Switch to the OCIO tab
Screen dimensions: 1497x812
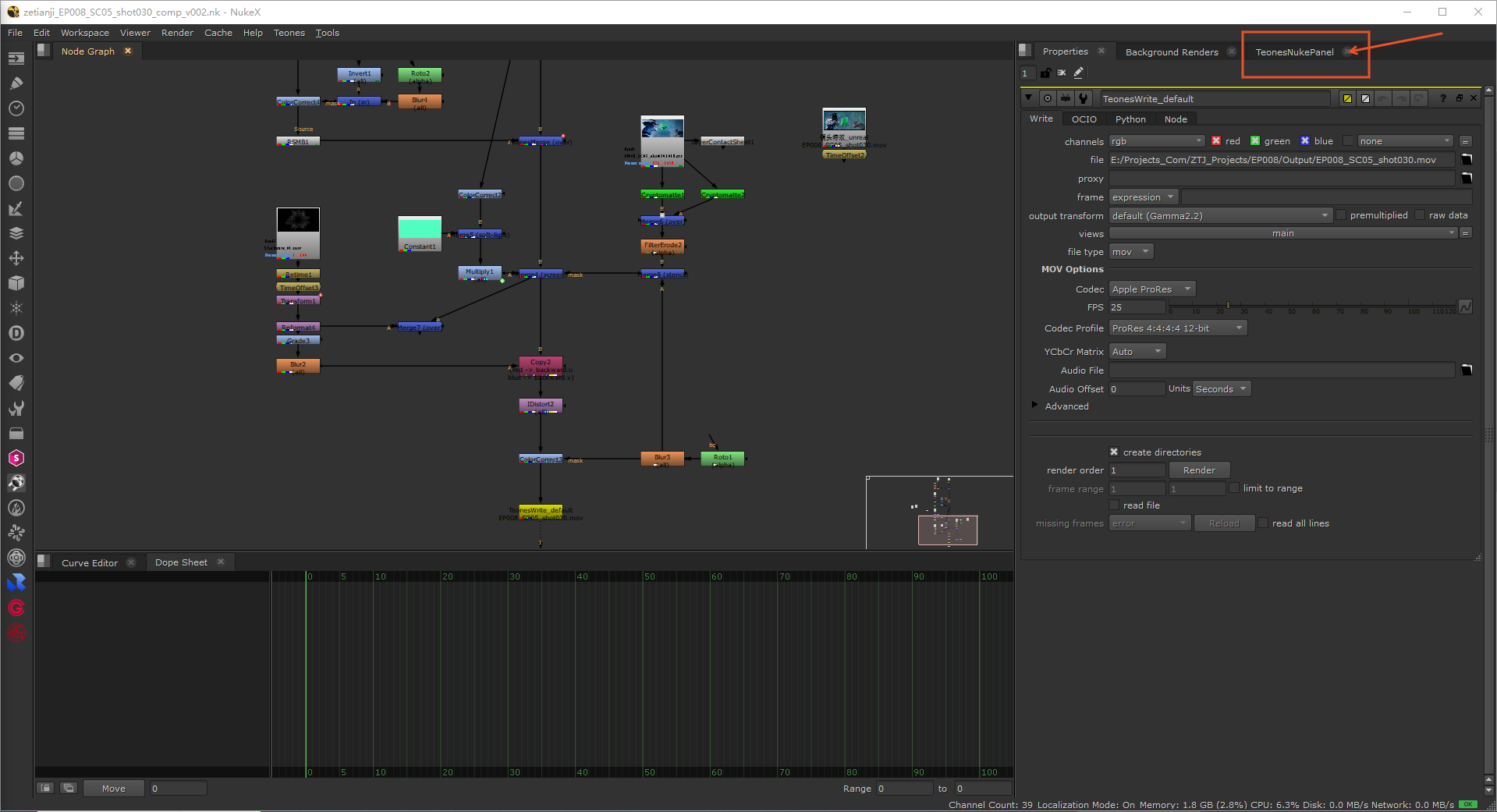(x=1084, y=119)
